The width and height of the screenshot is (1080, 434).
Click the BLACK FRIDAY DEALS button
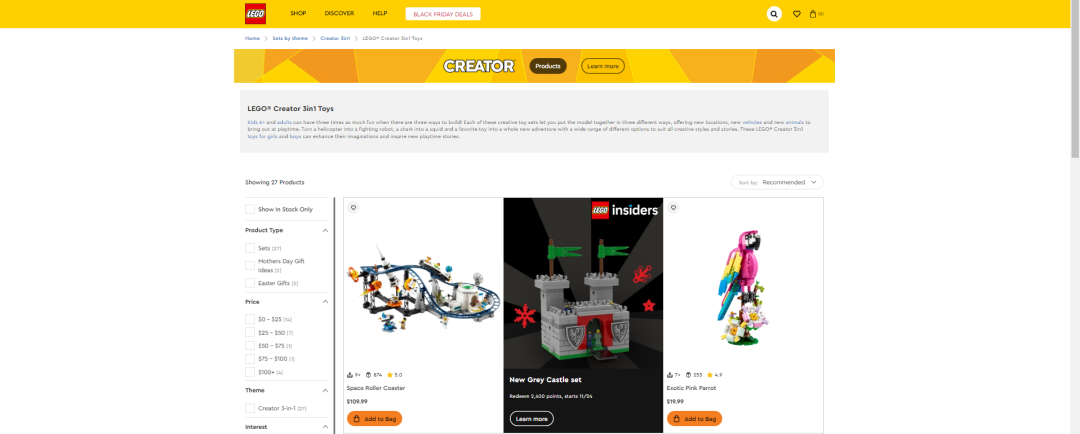[443, 14]
